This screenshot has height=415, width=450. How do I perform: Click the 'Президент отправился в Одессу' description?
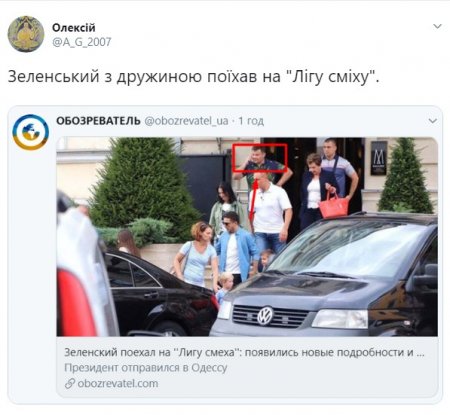coord(146,368)
